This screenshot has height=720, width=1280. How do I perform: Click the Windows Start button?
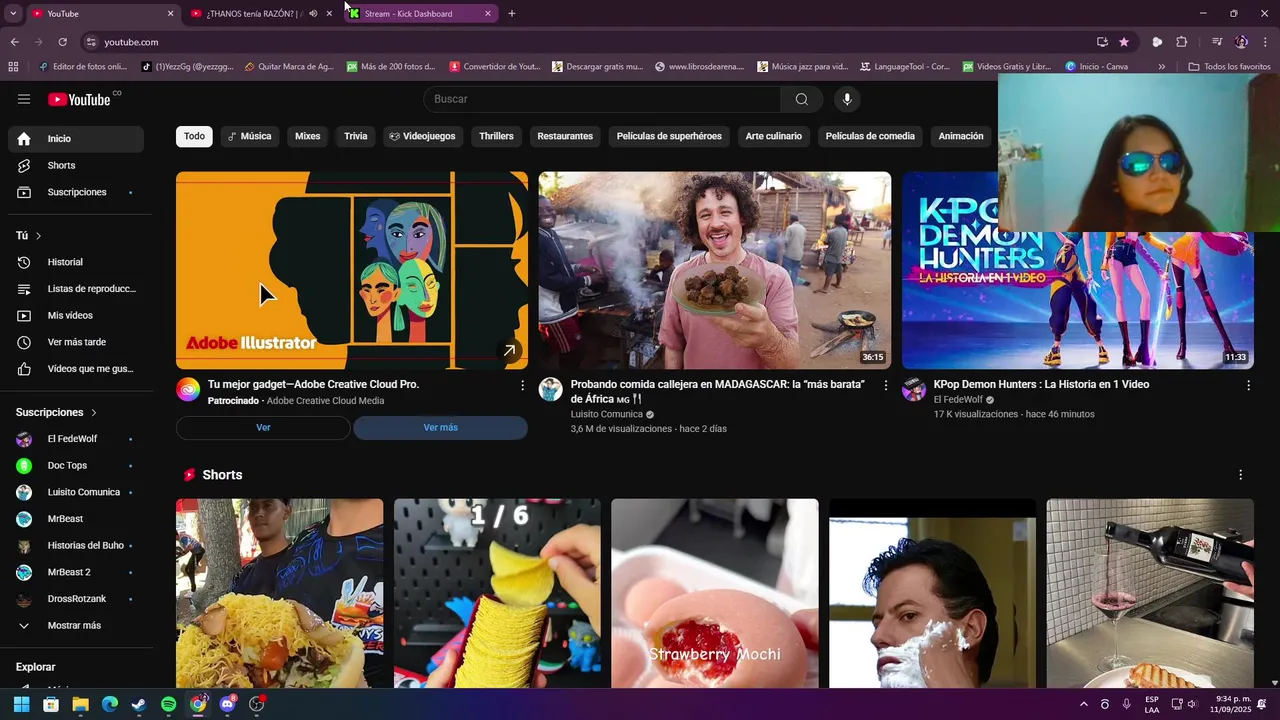coord(21,704)
